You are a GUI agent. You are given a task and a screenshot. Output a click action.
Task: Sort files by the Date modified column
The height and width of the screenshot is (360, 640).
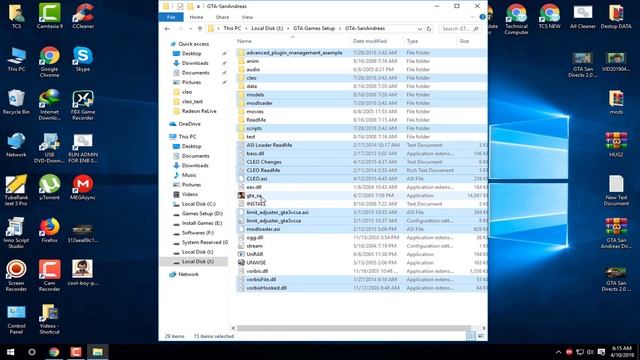377,41
